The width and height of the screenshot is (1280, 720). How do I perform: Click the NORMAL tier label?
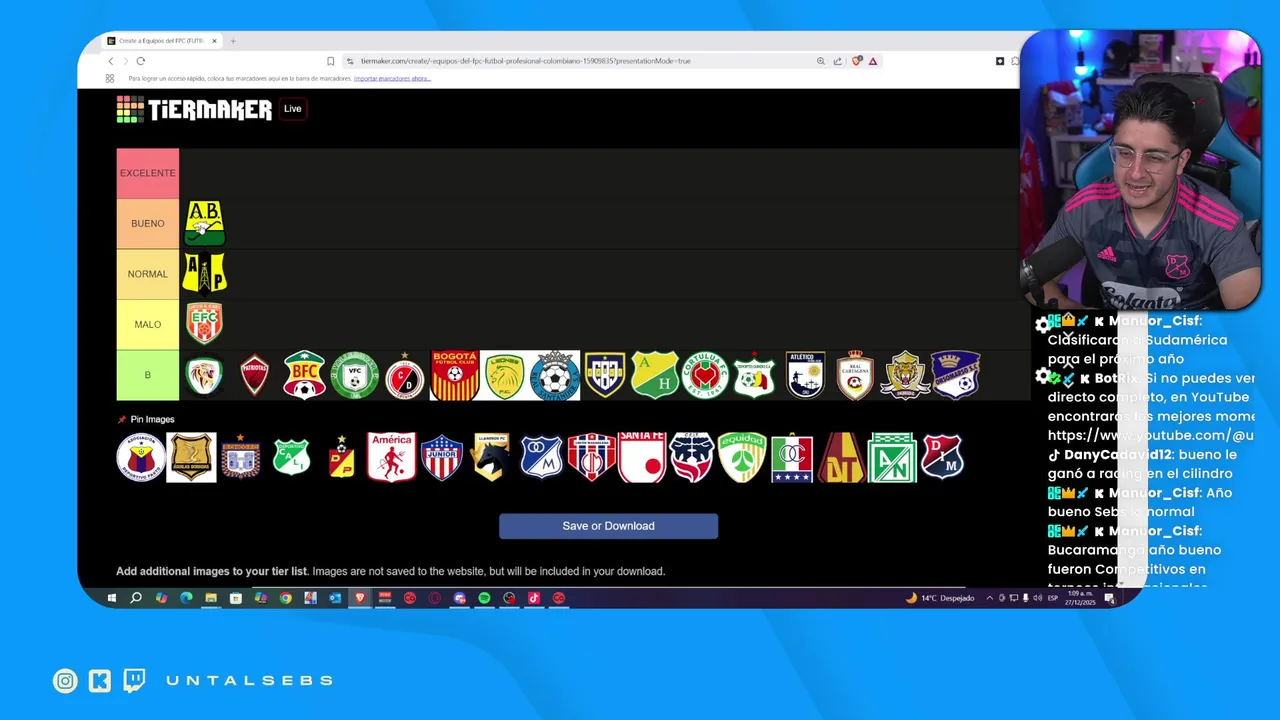[147, 273]
